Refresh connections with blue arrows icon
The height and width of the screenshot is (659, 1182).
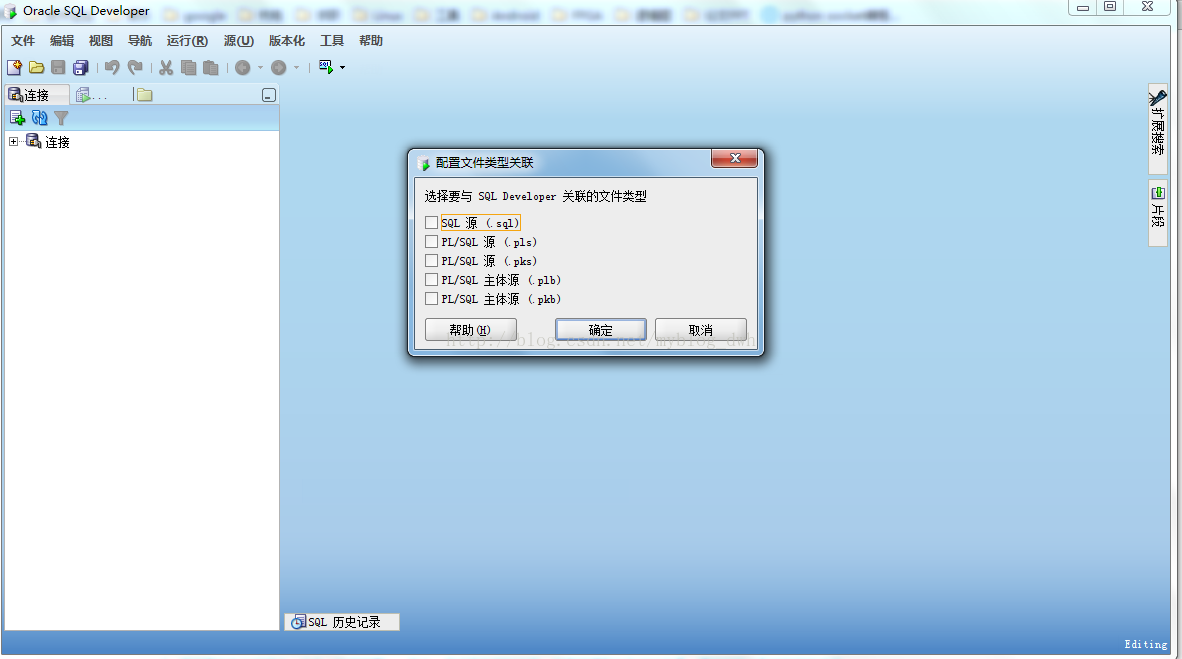[x=39, y=118]
